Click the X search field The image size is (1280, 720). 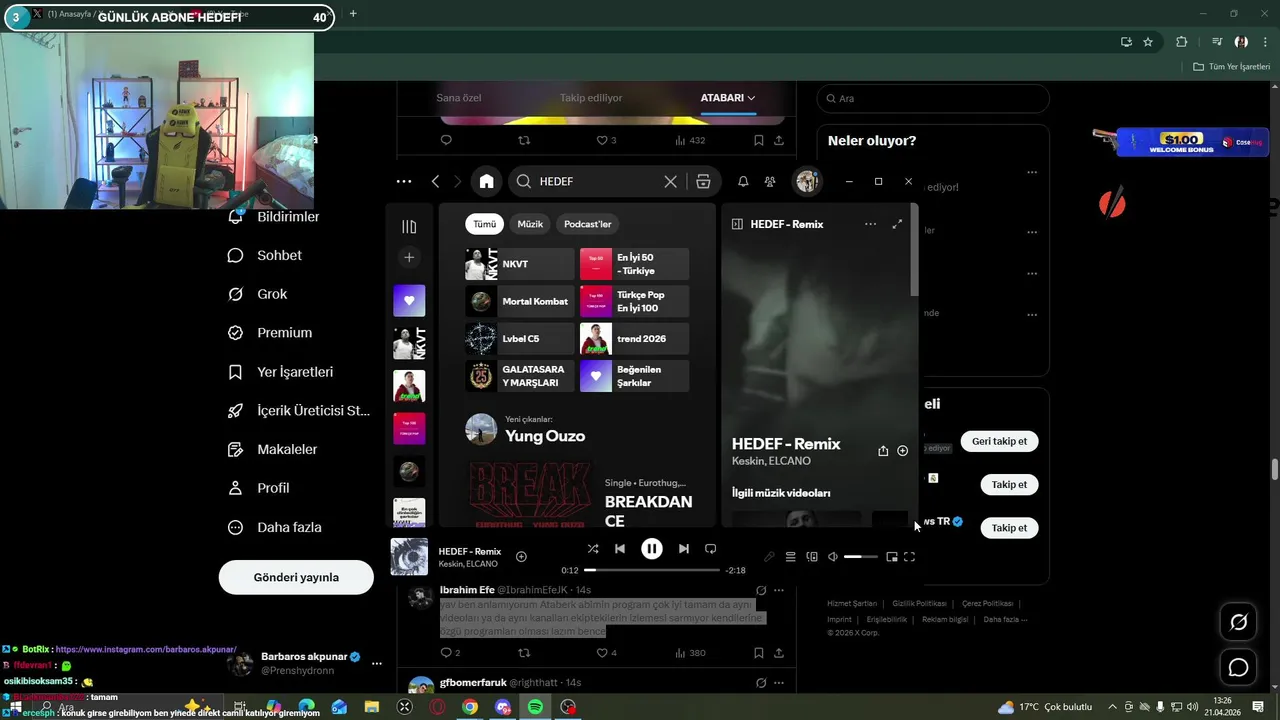tap(933, 98)
